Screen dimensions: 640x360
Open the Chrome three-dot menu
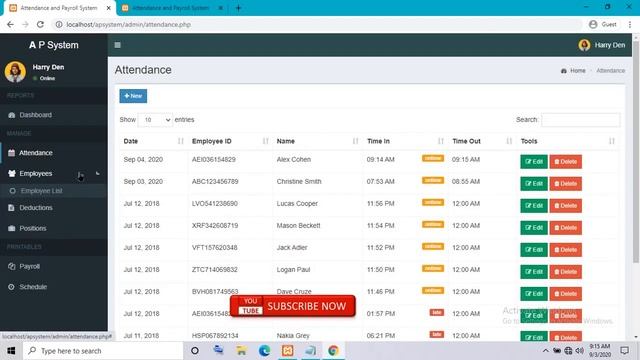[630, 24]
